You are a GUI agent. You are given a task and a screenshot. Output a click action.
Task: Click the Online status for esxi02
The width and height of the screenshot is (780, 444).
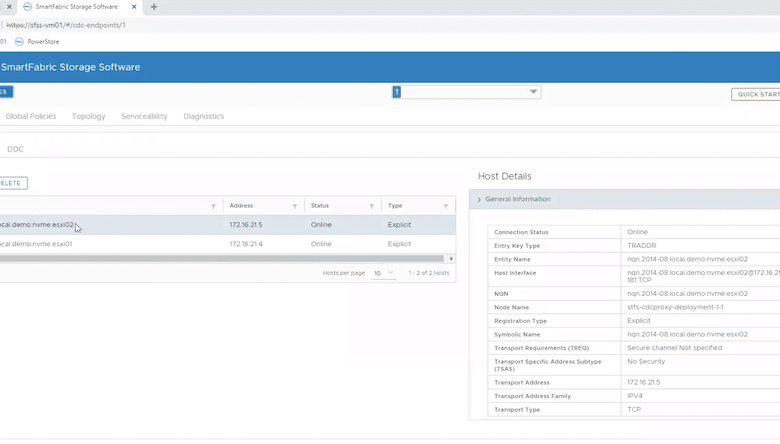pos(321,225)
